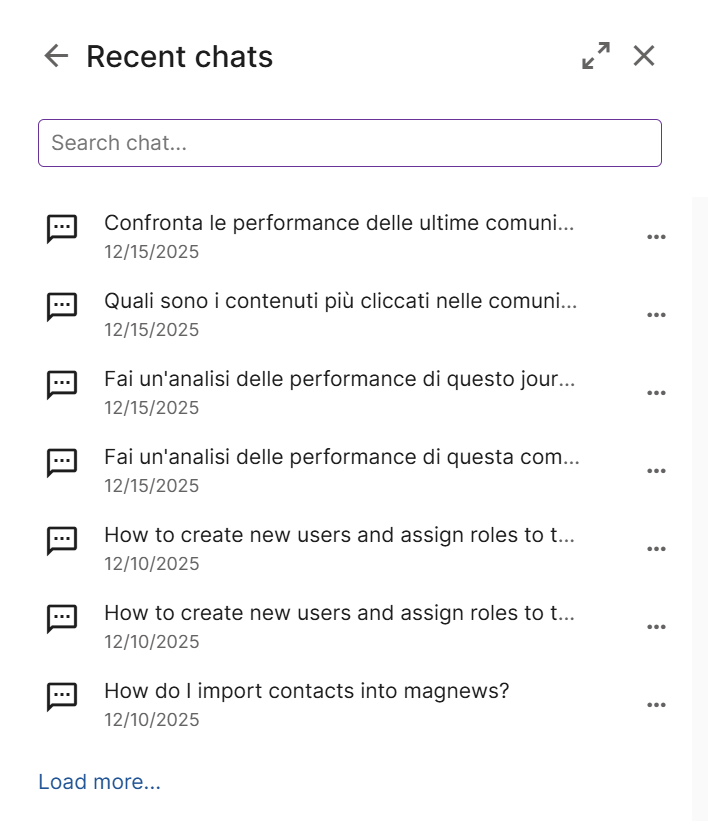708x830 pixels.
Task: Open options menu for 'Confronta le performance' chat
Action: pyautogui.click(x=656, y=237)
